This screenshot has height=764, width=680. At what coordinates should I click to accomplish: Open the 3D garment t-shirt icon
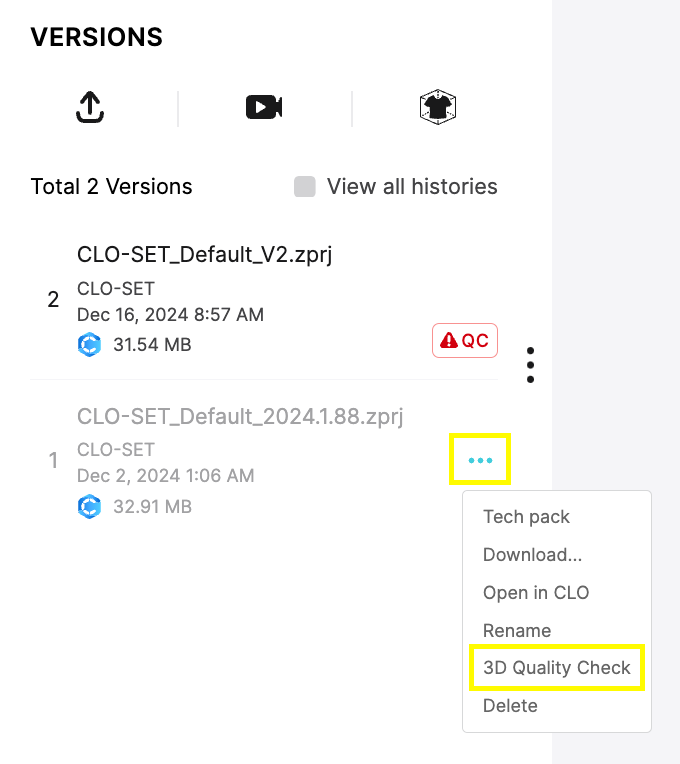(438, 107)
